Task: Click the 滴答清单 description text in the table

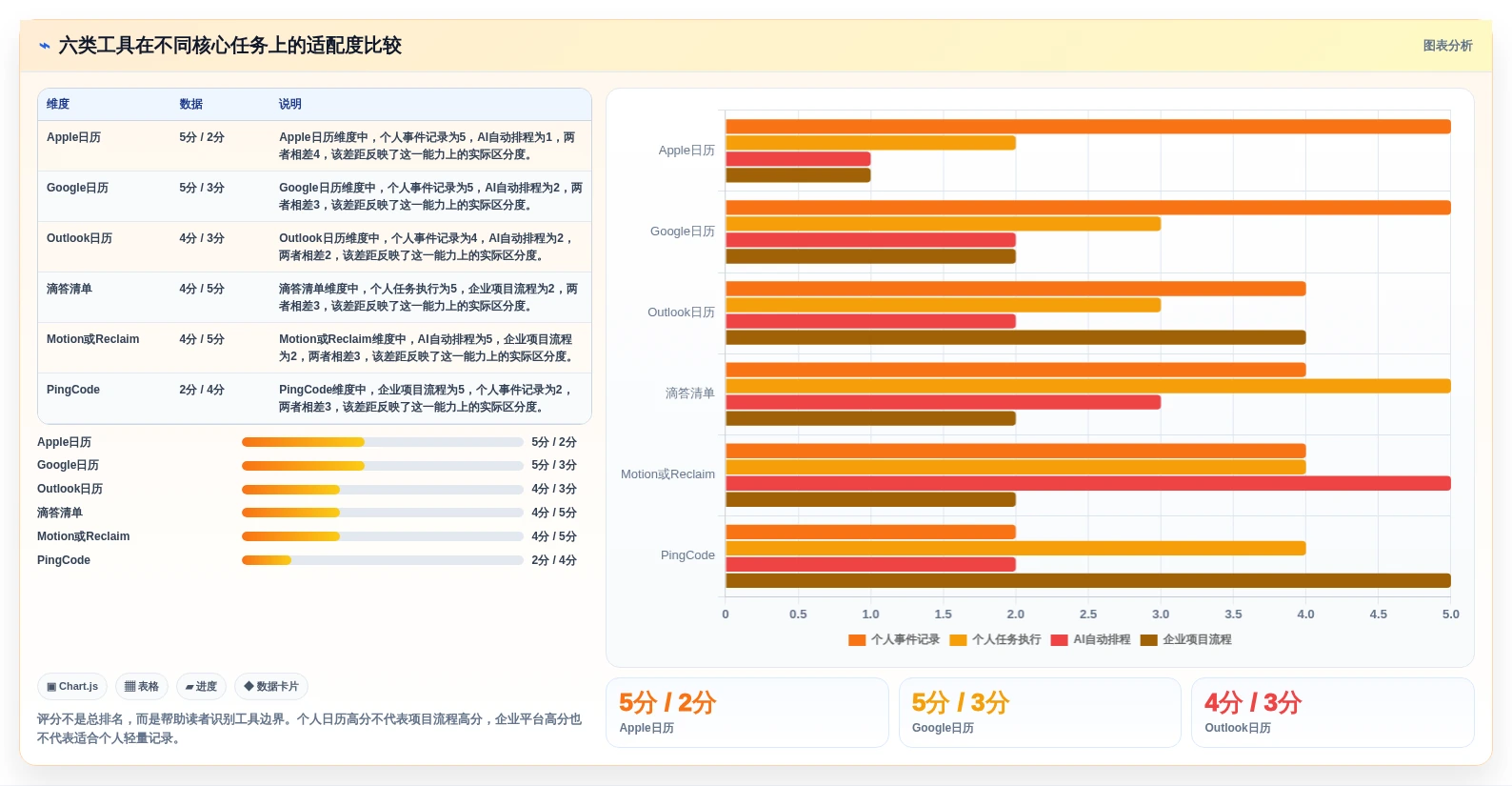Action: [x=428, y=297]
